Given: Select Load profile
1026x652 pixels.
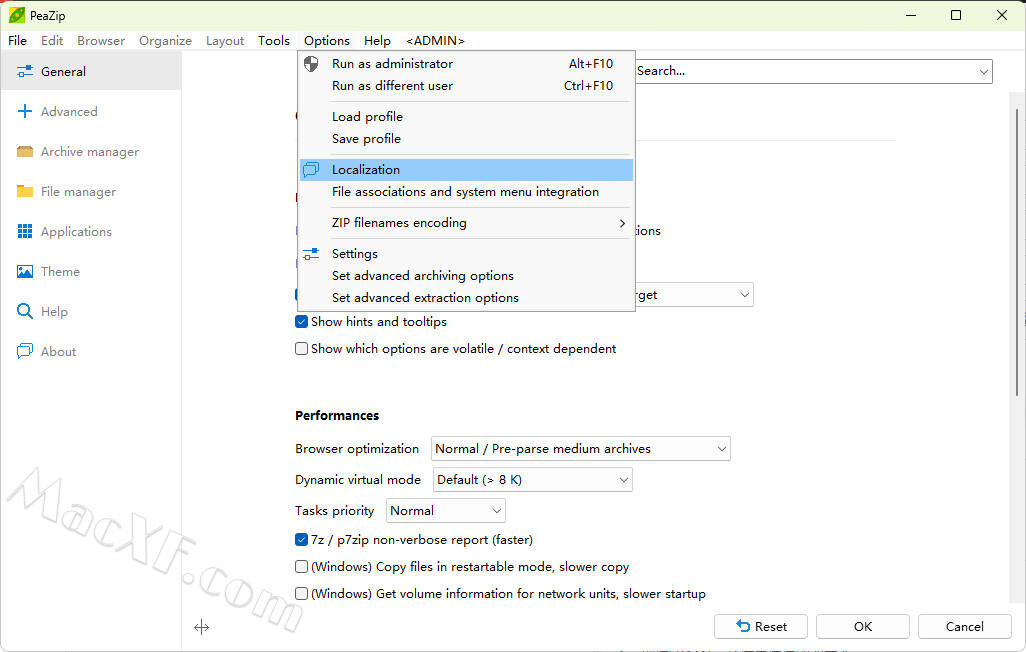Looking at the screenshot, I should coord(466,117).
